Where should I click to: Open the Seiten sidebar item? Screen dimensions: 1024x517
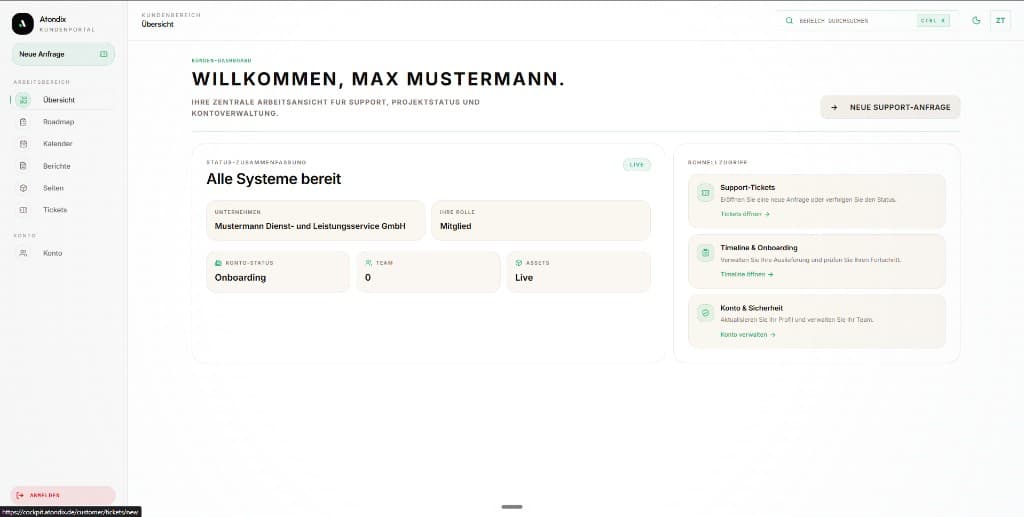click(63, 188)
